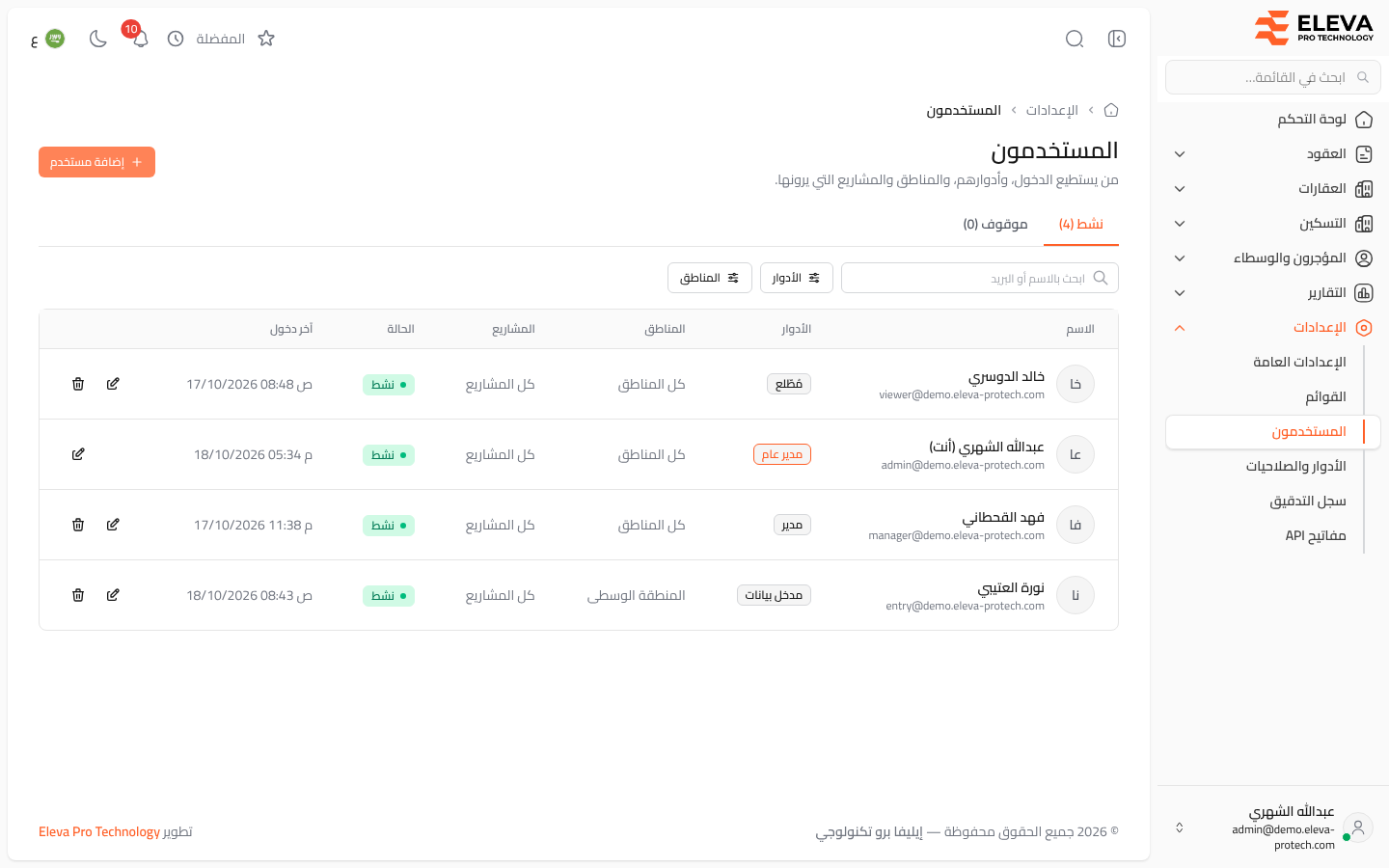Screen dimensions: 1389x868
Task: Open the الأدوار filter dropdown
Action: 797,278
